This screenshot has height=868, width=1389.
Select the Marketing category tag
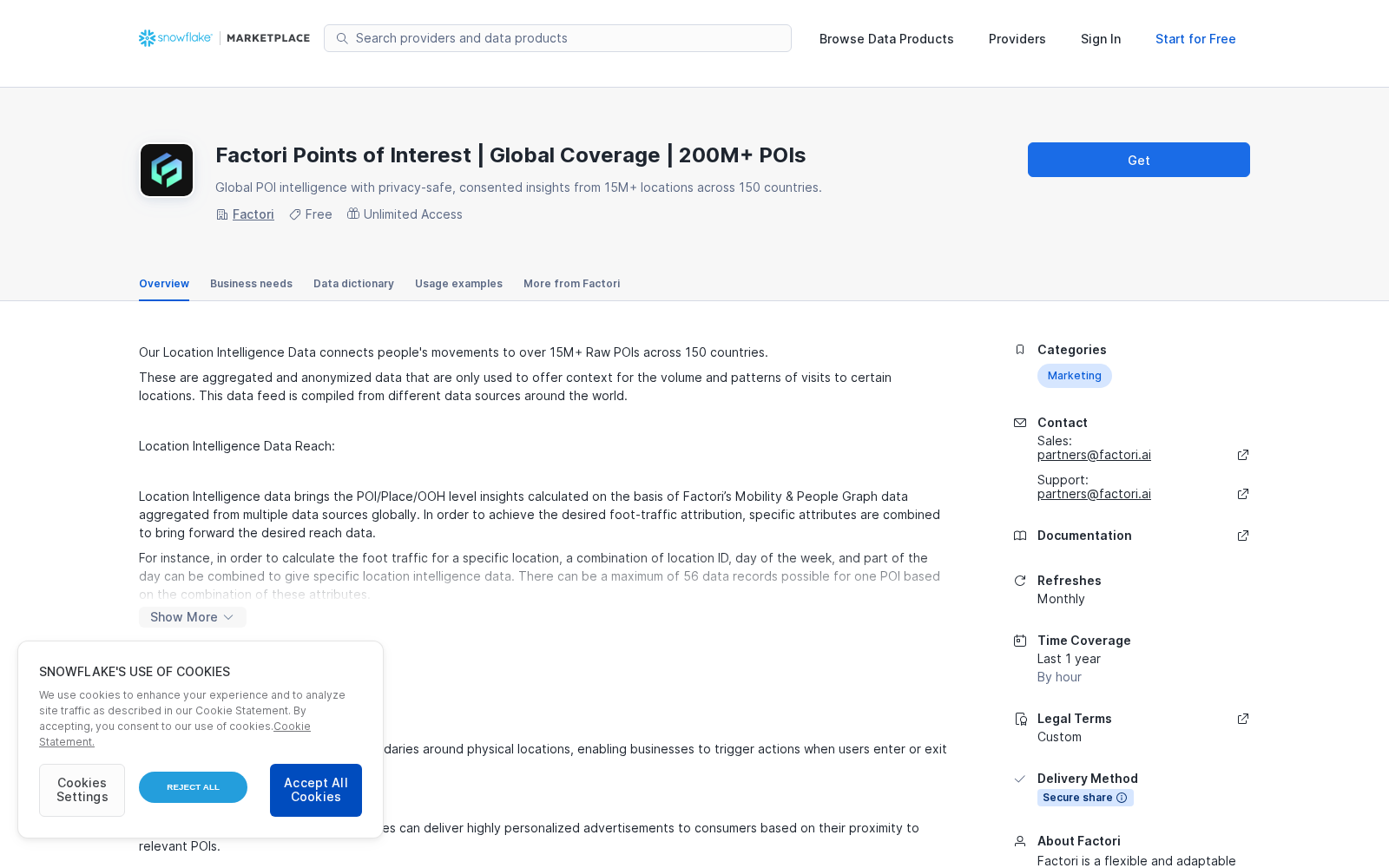click(x=1075, y=376)
